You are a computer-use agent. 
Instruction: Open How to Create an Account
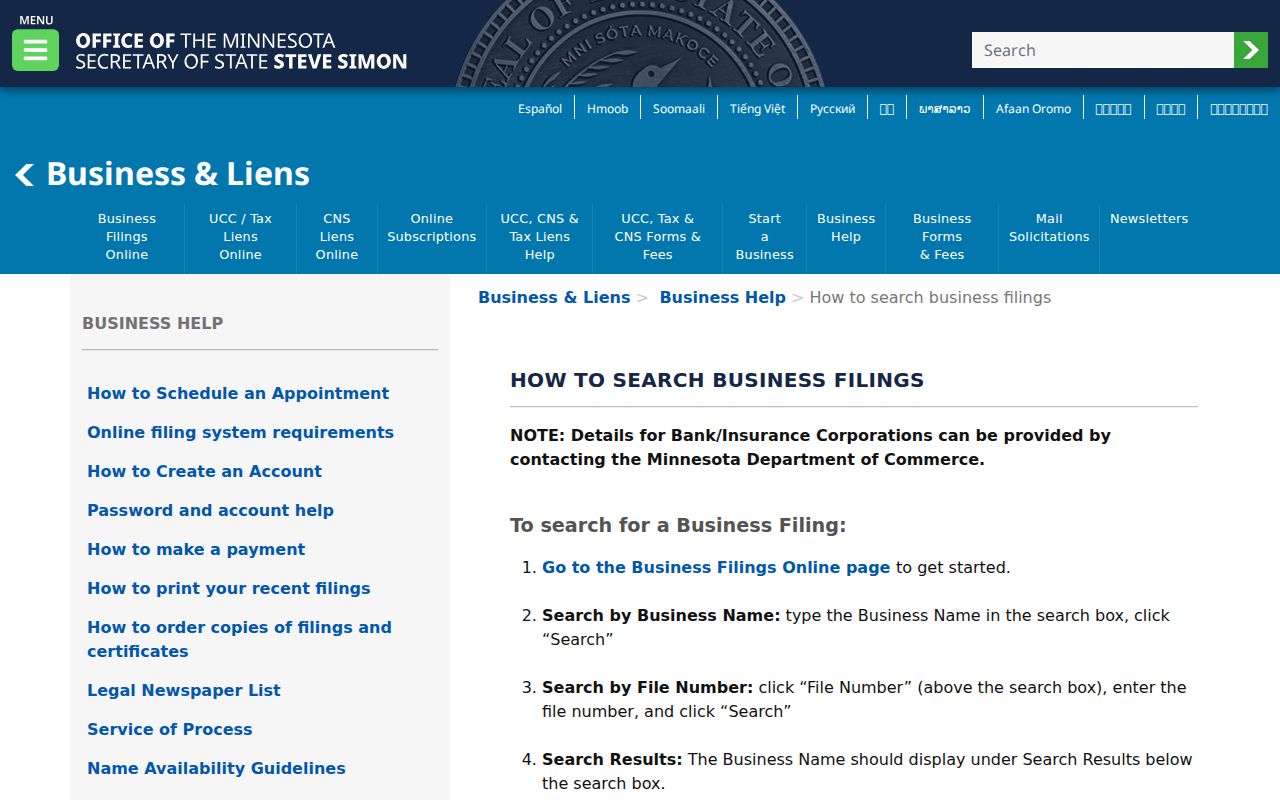point(204,472)
